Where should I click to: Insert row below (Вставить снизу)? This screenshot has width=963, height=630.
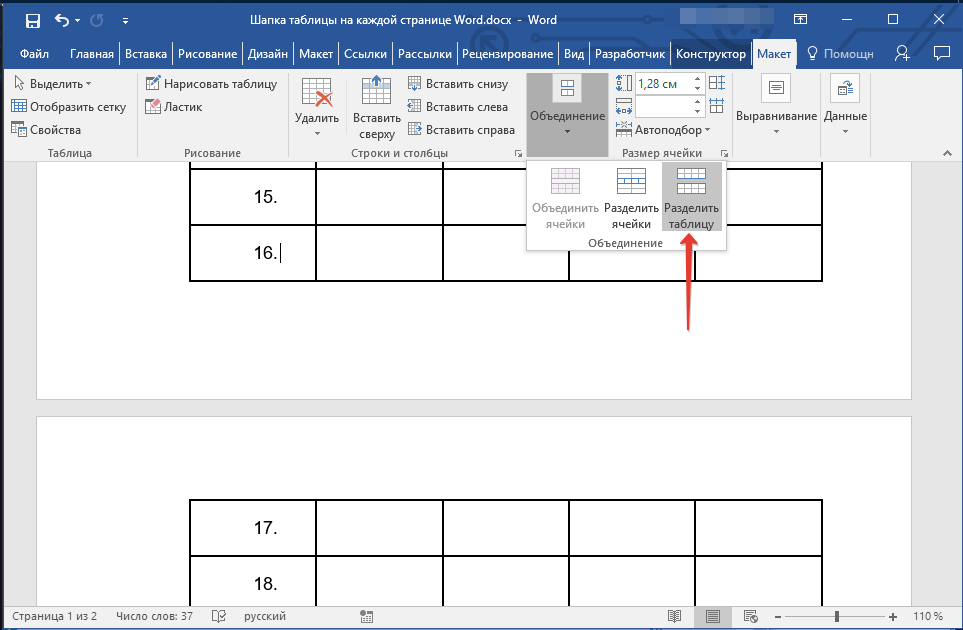(458, 84)
